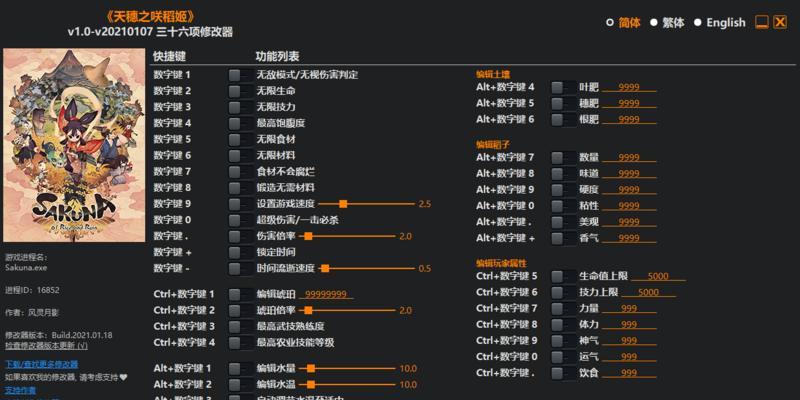Edit the 叶肥 value field
Image resolution: width=800 pixels, height=400 pixels.
629,88
